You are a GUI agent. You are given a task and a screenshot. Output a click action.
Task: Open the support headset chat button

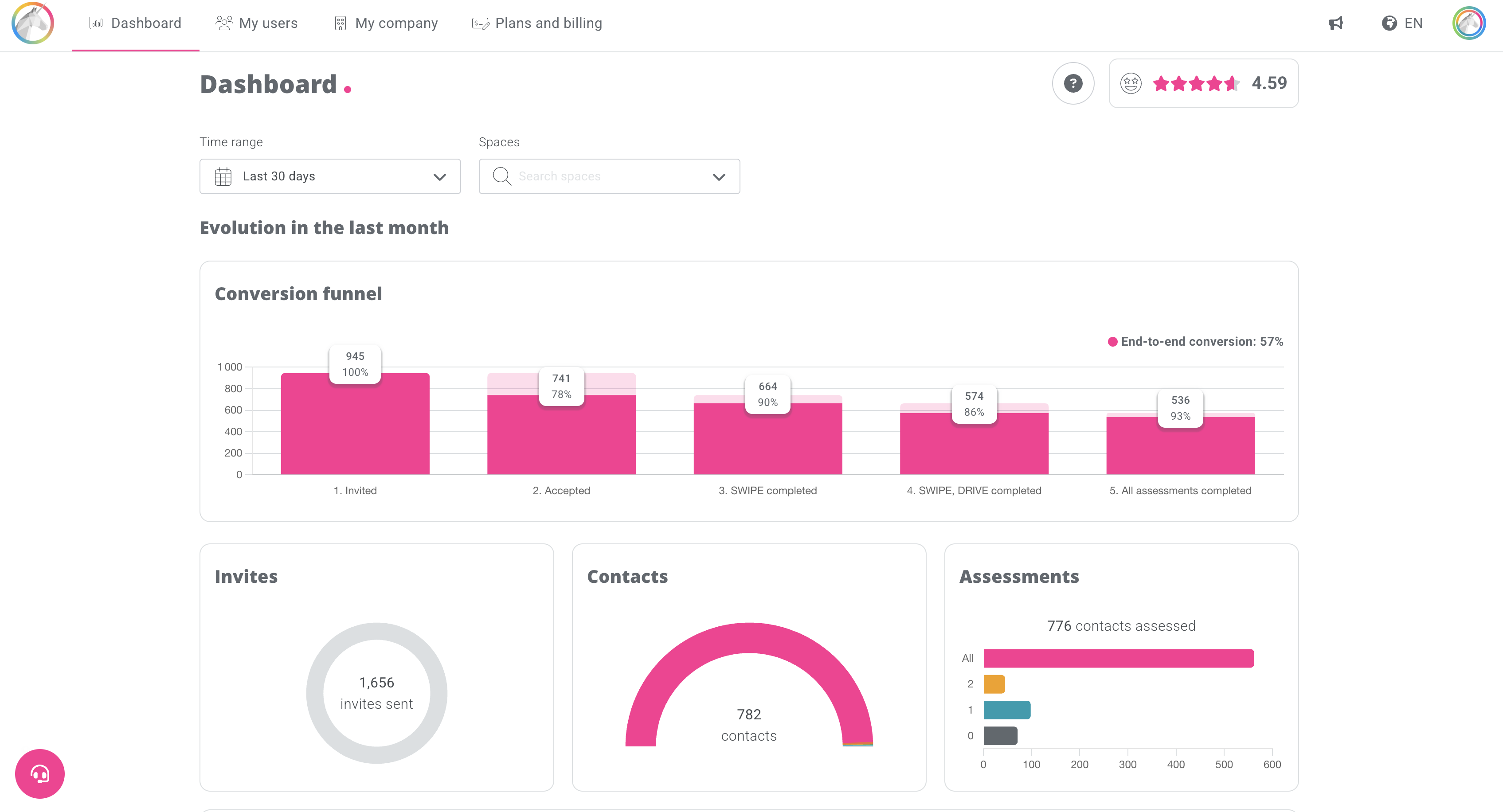click(39, 773)
